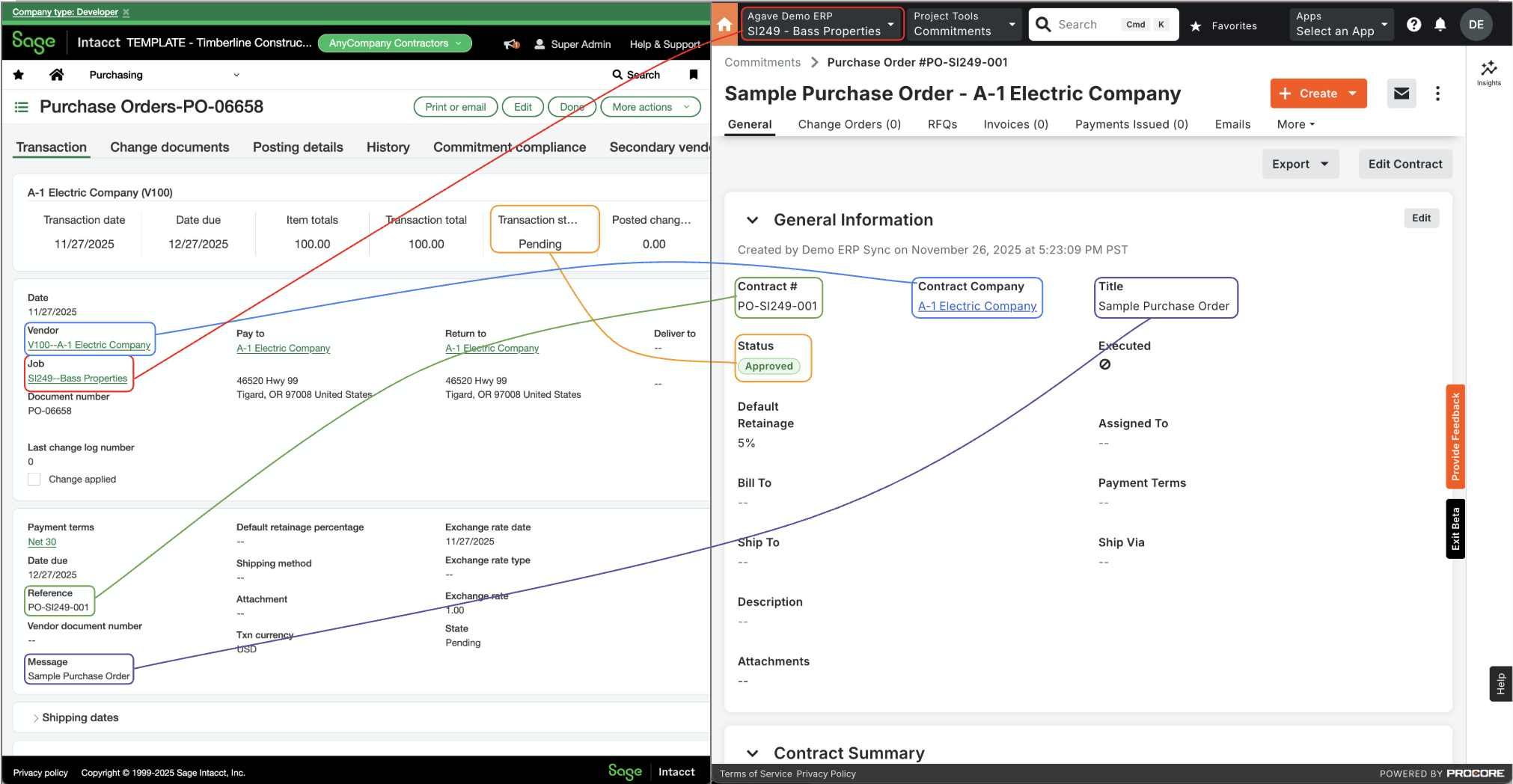Open the A-1 Electric Company contract link
The image size is (1513, 784).
[x=976, y=306]
